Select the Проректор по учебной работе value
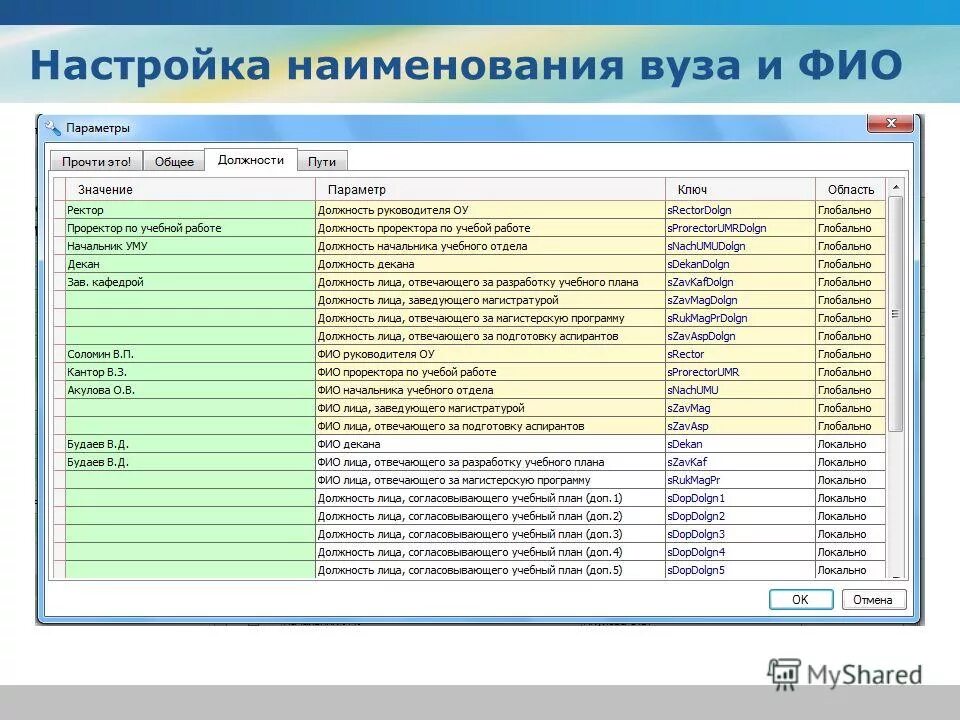Viewport: 960px width, 720px height. click(x=190, y=228)
